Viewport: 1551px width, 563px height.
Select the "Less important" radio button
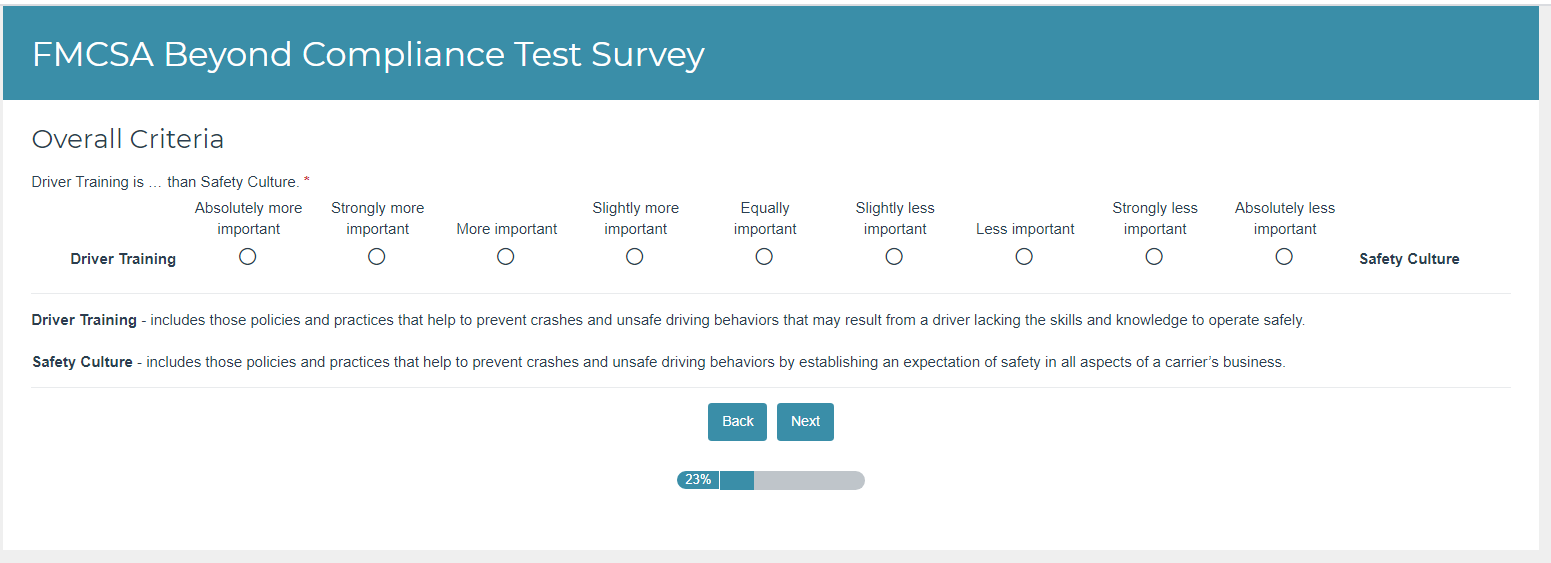[x=1024, y=257]
